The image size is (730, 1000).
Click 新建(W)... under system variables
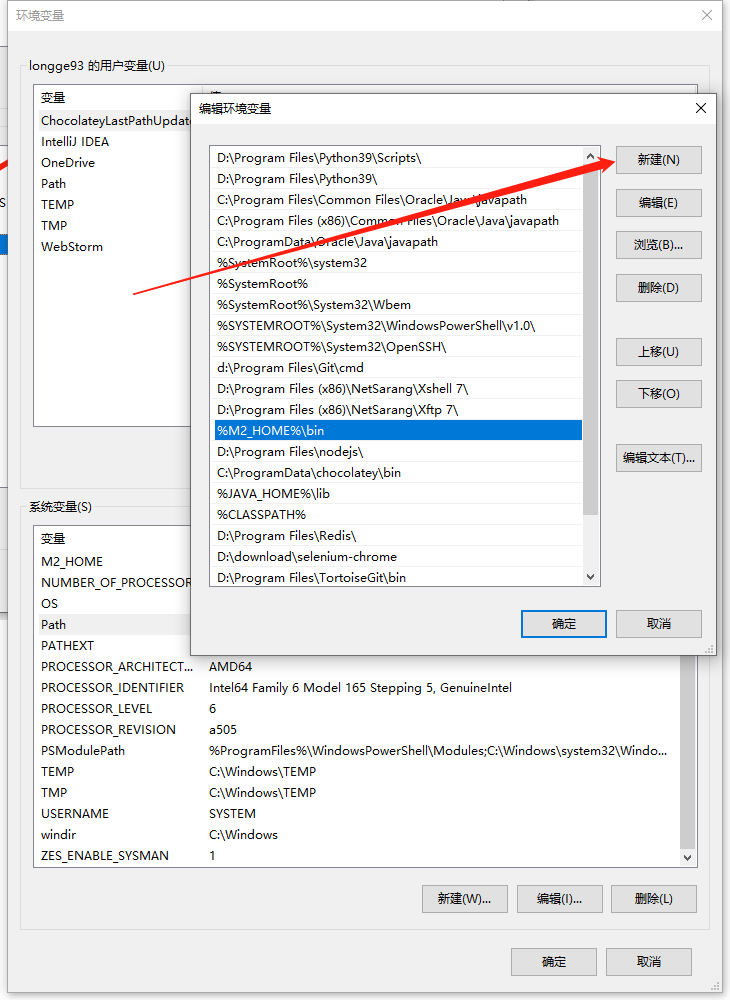tap(465, 899)
